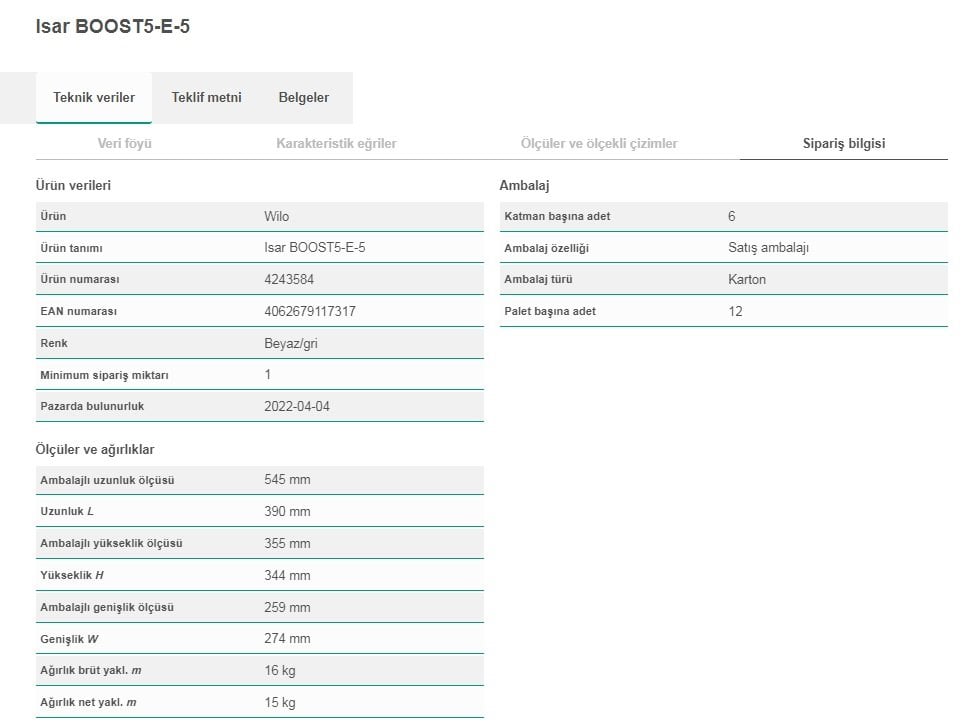Image resolution: width=966 pixels, height=726 pixels.
Task: Click the gross weight value 16 kg
Action: pyautogui.click(x=280, y=671)
